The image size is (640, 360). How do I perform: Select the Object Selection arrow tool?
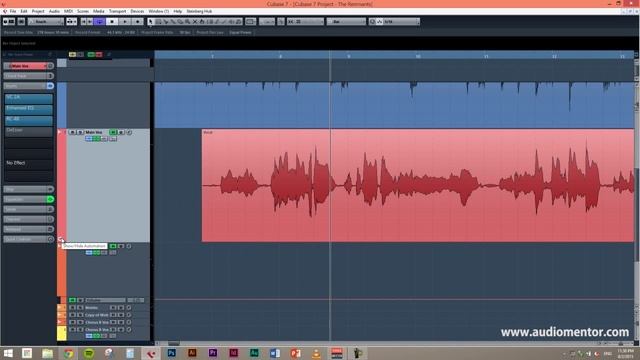(151, 22)
